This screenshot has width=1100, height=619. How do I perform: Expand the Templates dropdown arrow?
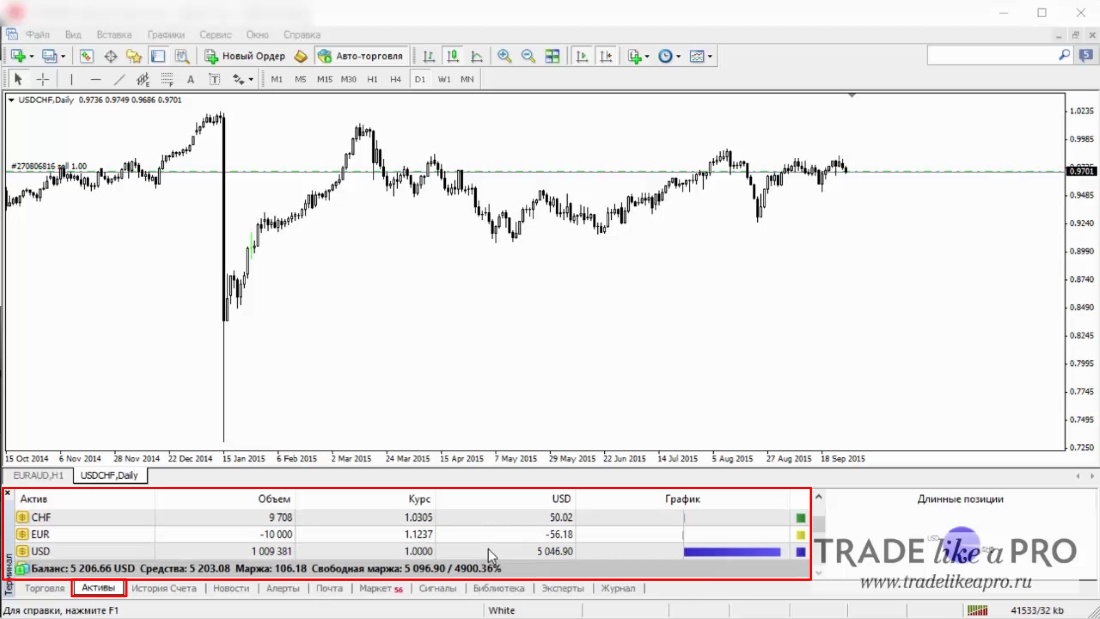pyautogui.click(x=710, y=56)
